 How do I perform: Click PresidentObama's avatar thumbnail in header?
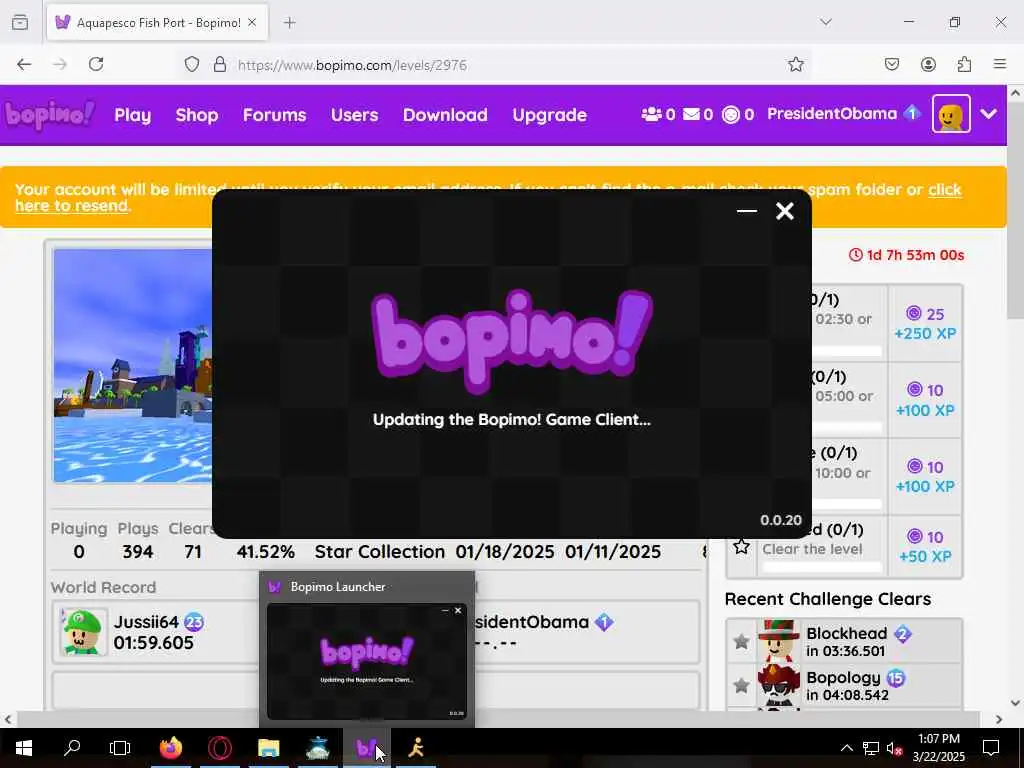[x=951, y=114]
